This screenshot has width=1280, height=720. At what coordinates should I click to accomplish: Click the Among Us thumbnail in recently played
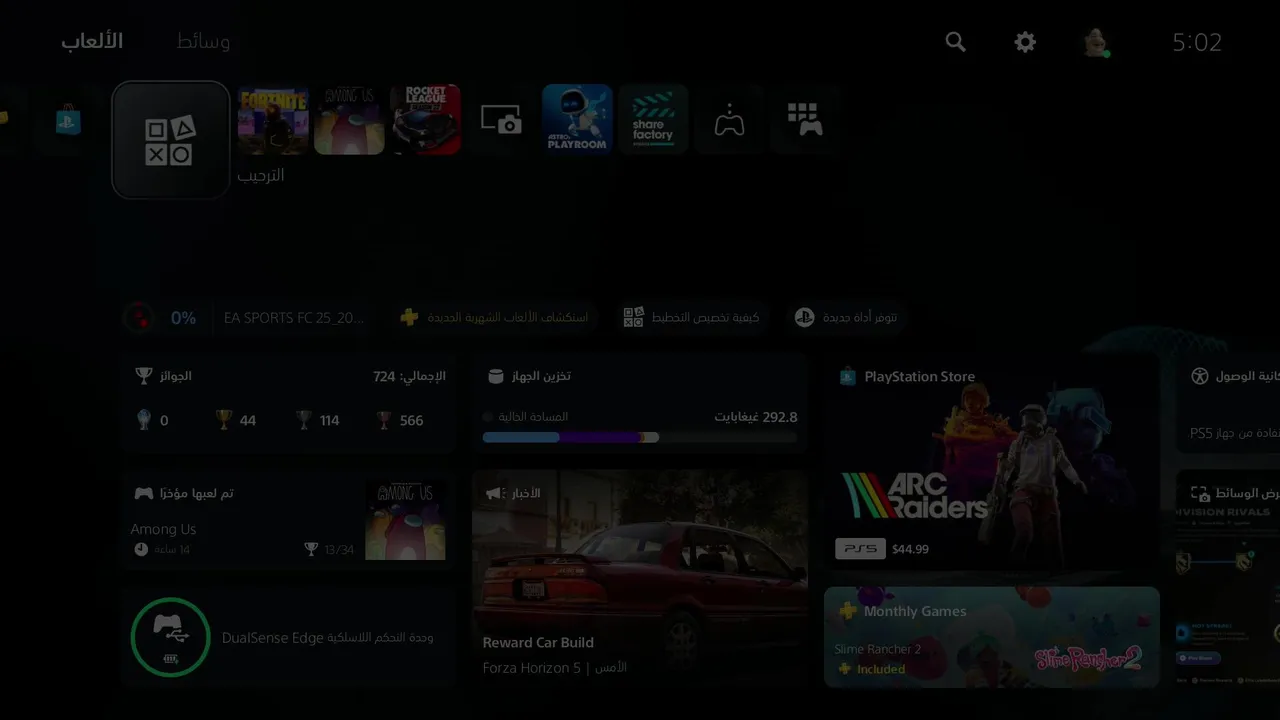(405, 520)
